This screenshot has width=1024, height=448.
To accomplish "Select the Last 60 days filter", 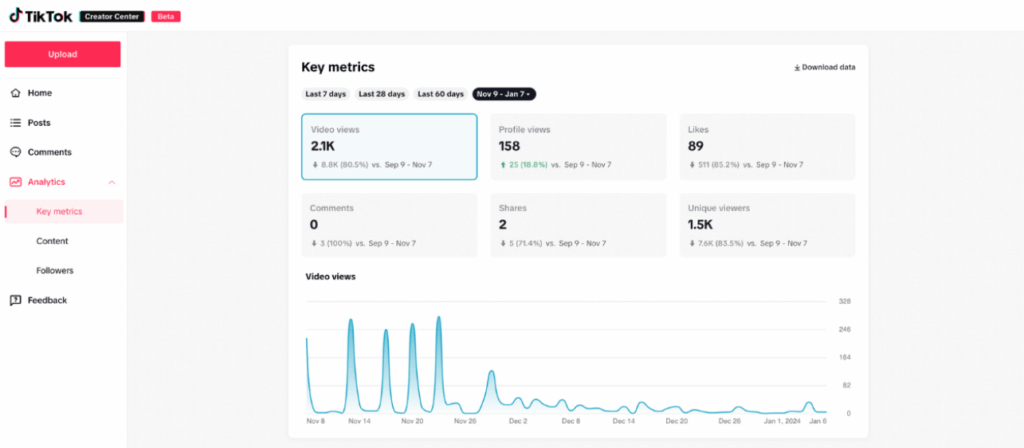I will coord(441,94).
